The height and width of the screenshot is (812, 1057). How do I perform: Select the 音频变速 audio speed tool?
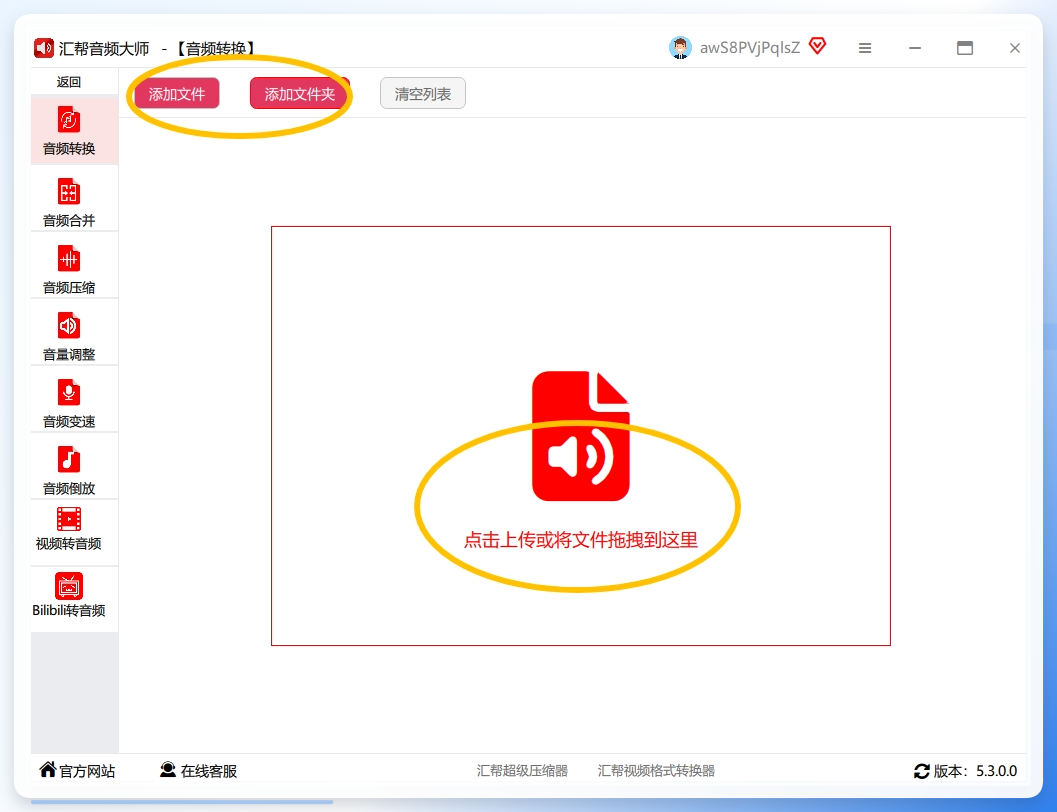(74, 400)
